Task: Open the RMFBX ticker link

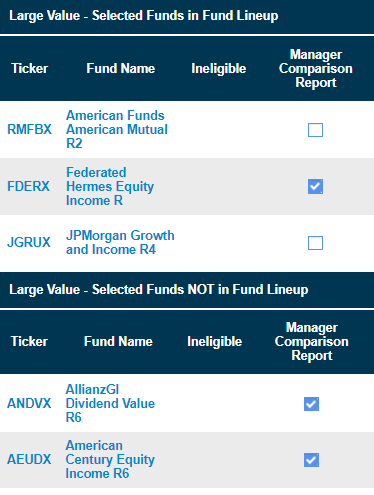Action: [29, 129]
